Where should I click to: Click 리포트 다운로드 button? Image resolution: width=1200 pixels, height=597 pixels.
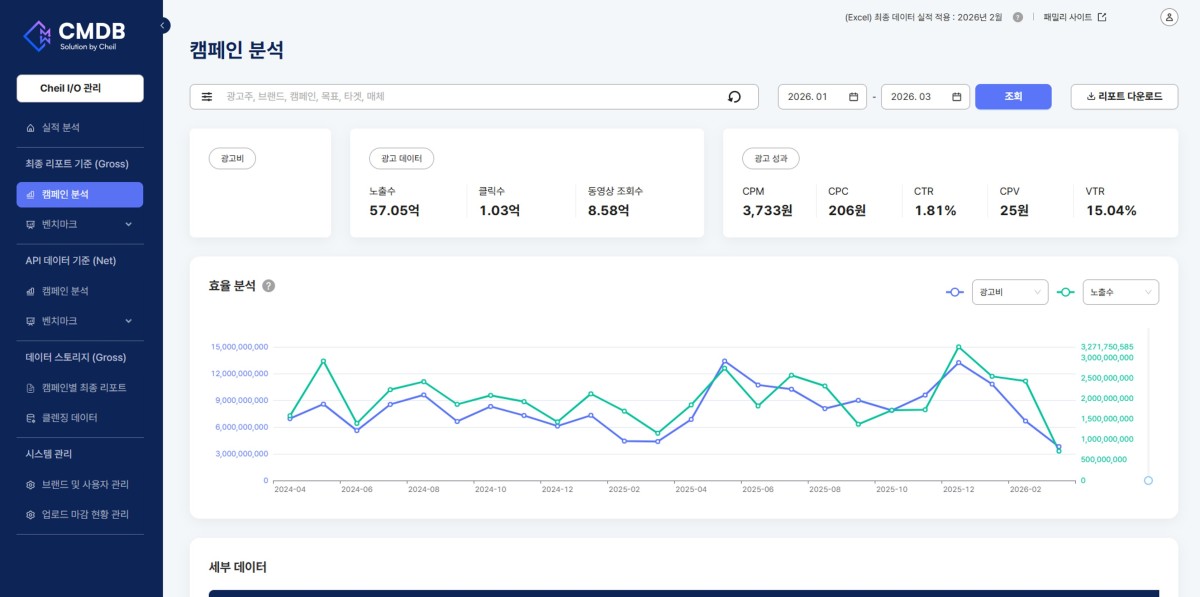coord(1124,97)
